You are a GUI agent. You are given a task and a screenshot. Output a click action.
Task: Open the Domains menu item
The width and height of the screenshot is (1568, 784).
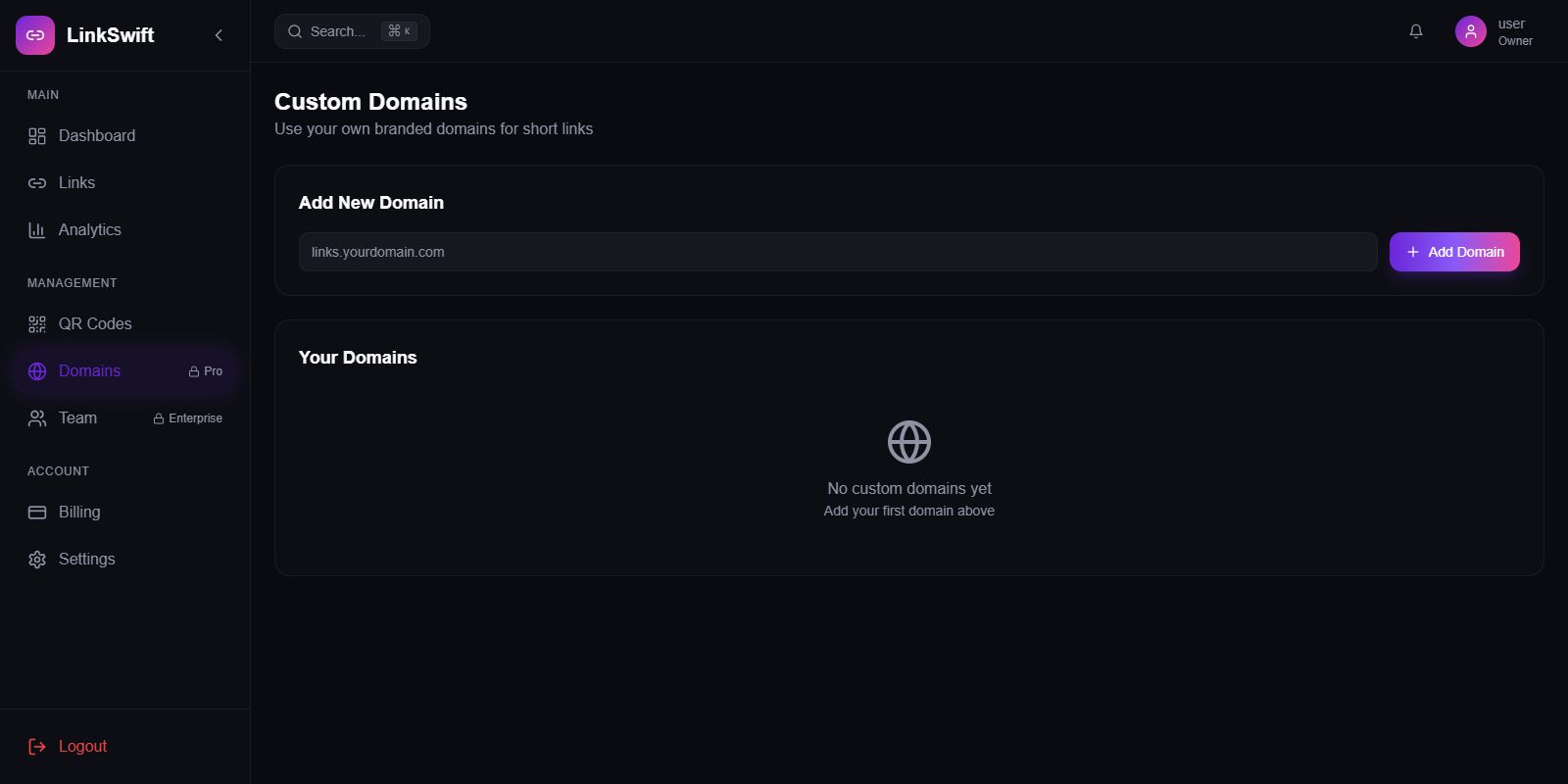coord(89,371)
